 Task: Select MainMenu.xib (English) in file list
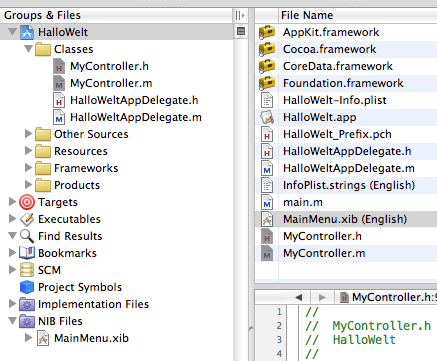click(x=346, y=219)
